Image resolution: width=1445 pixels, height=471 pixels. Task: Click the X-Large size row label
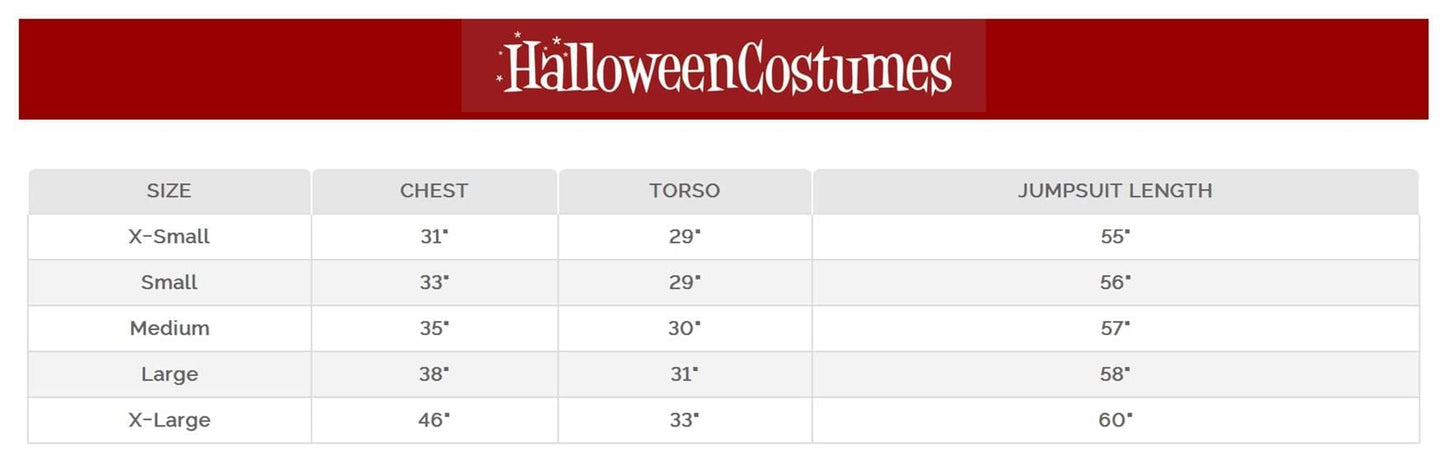point(169,421)
